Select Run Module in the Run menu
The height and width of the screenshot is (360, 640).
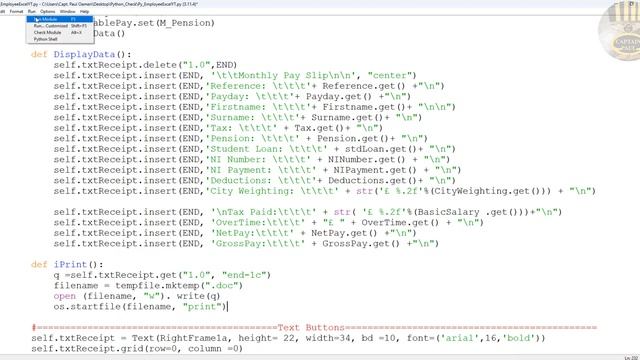click(60, 19)
